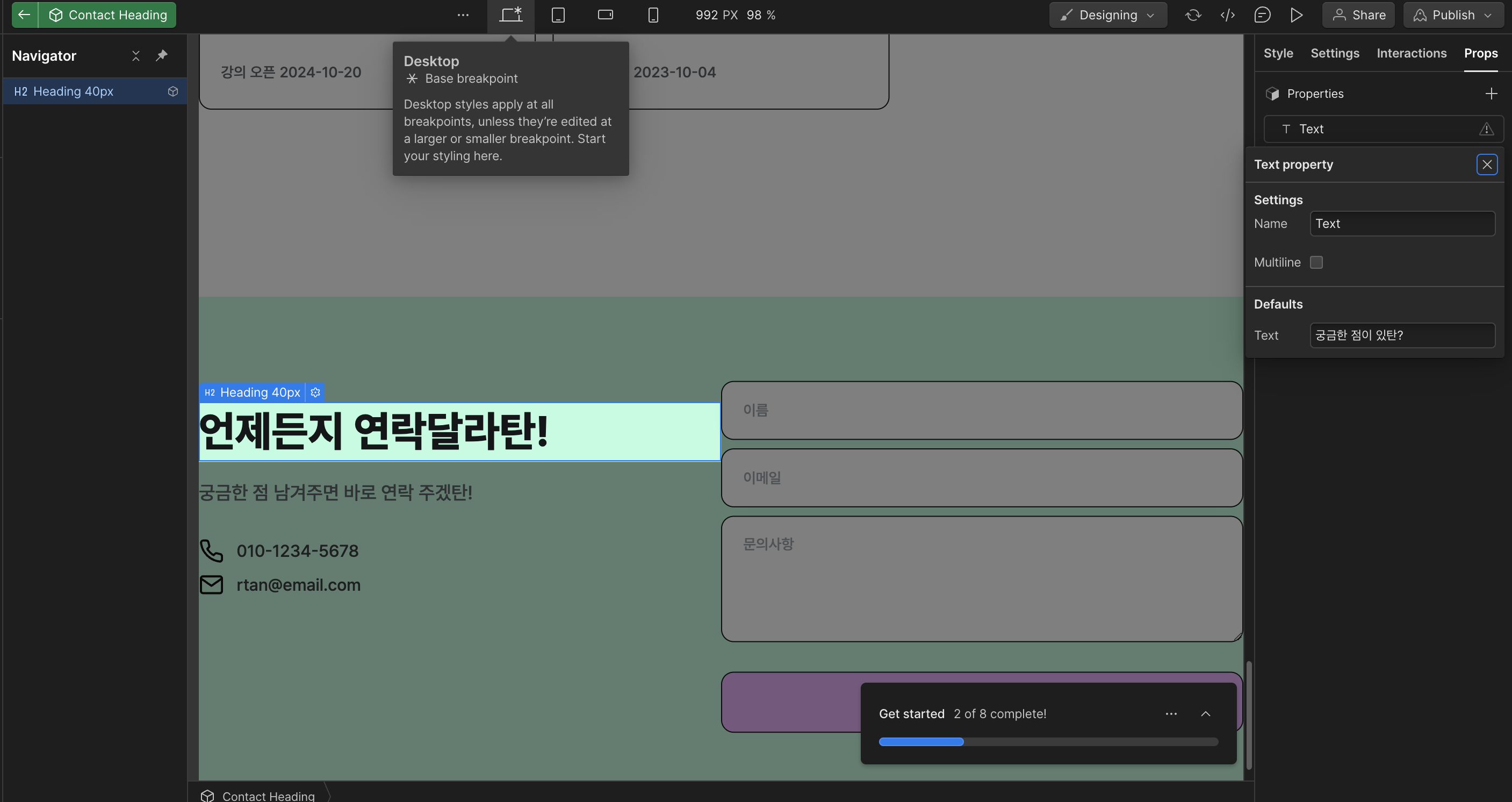Open the Publish dropdown
Screen dimensions: 1512x802
[x=1453, y=15]
